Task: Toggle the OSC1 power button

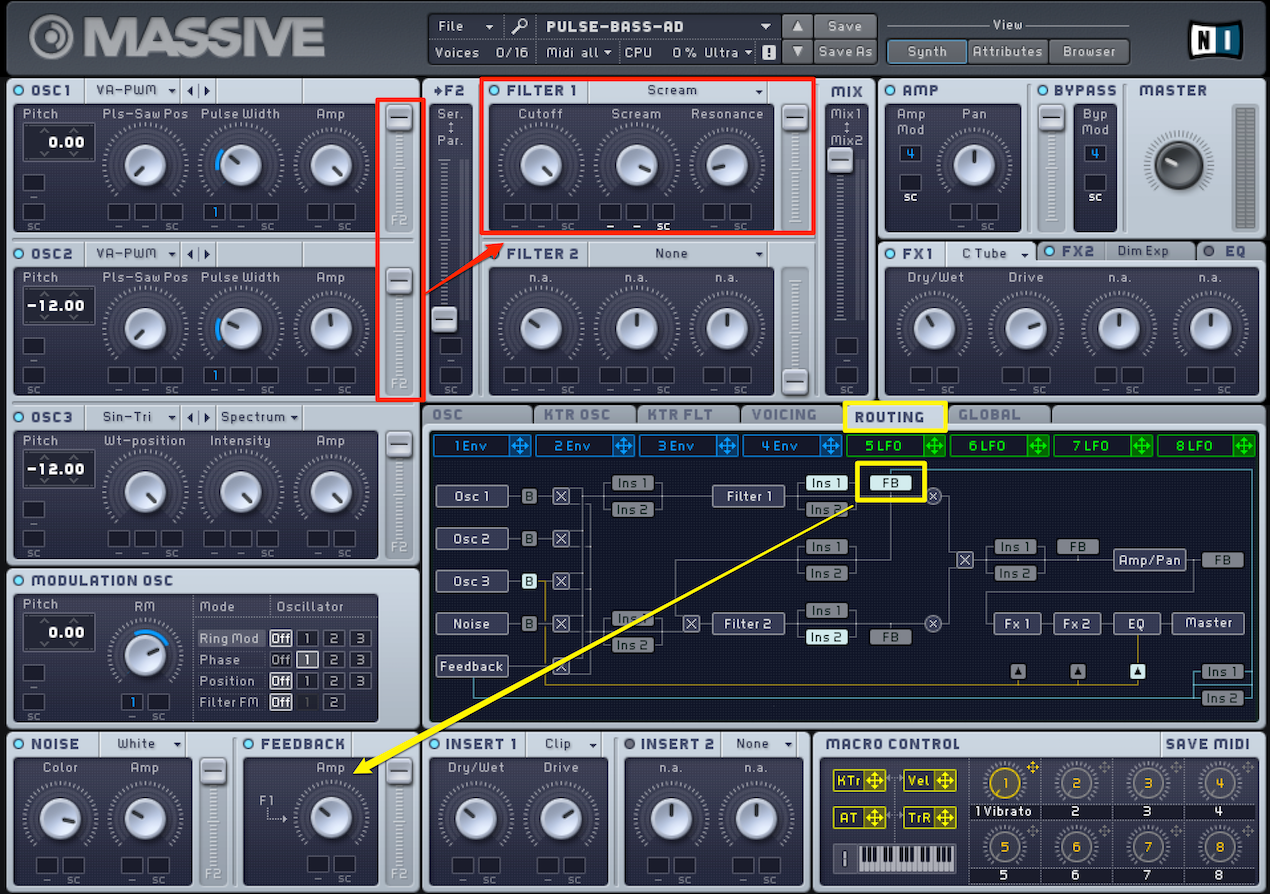Action: [19, 91]
